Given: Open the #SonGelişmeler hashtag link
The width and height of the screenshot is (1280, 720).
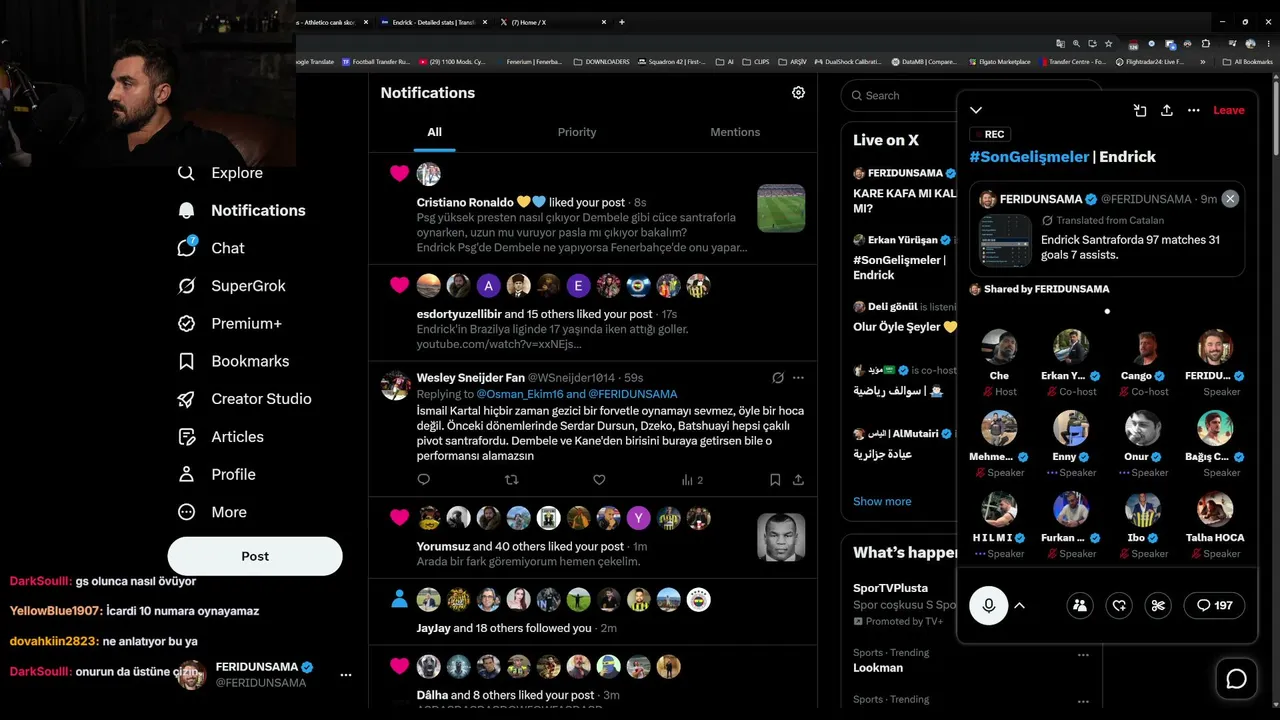Looking at the screenshot, I should [1029, 157].
